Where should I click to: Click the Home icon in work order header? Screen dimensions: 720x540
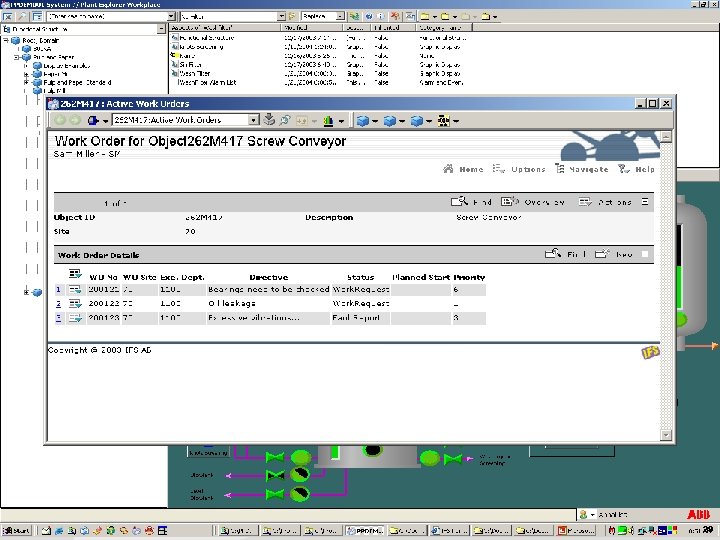449,169
